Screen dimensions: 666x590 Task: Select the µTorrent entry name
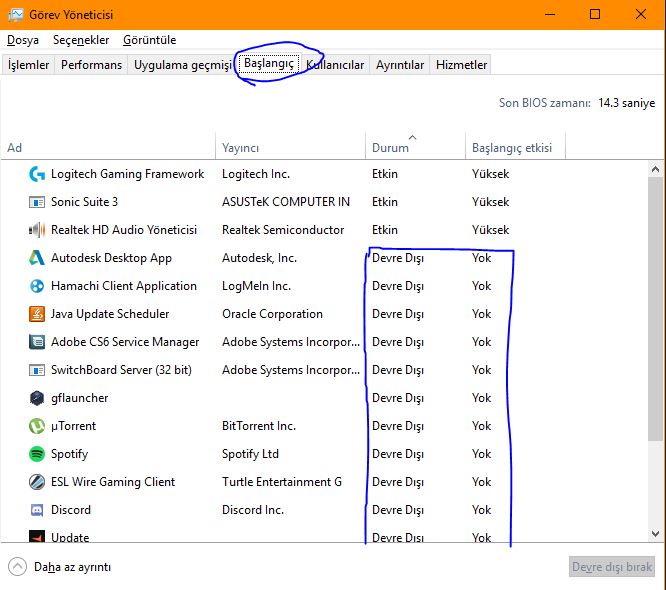pyautogui.click(x=73, y=426)
